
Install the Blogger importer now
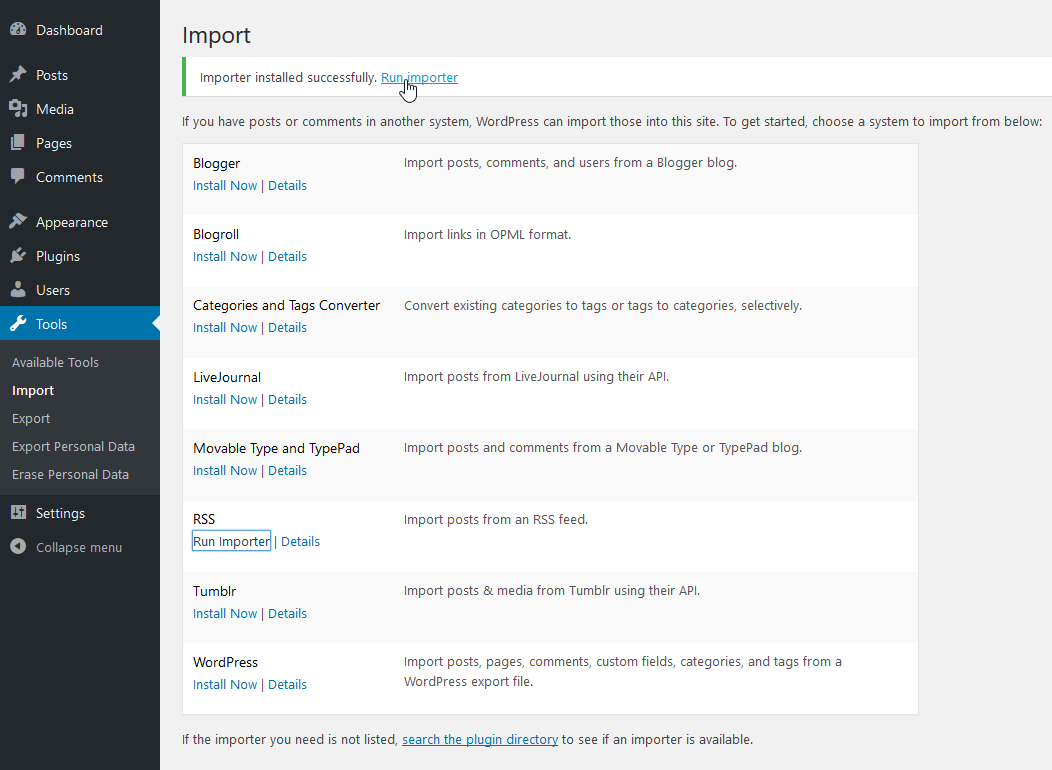coord(225,185)
